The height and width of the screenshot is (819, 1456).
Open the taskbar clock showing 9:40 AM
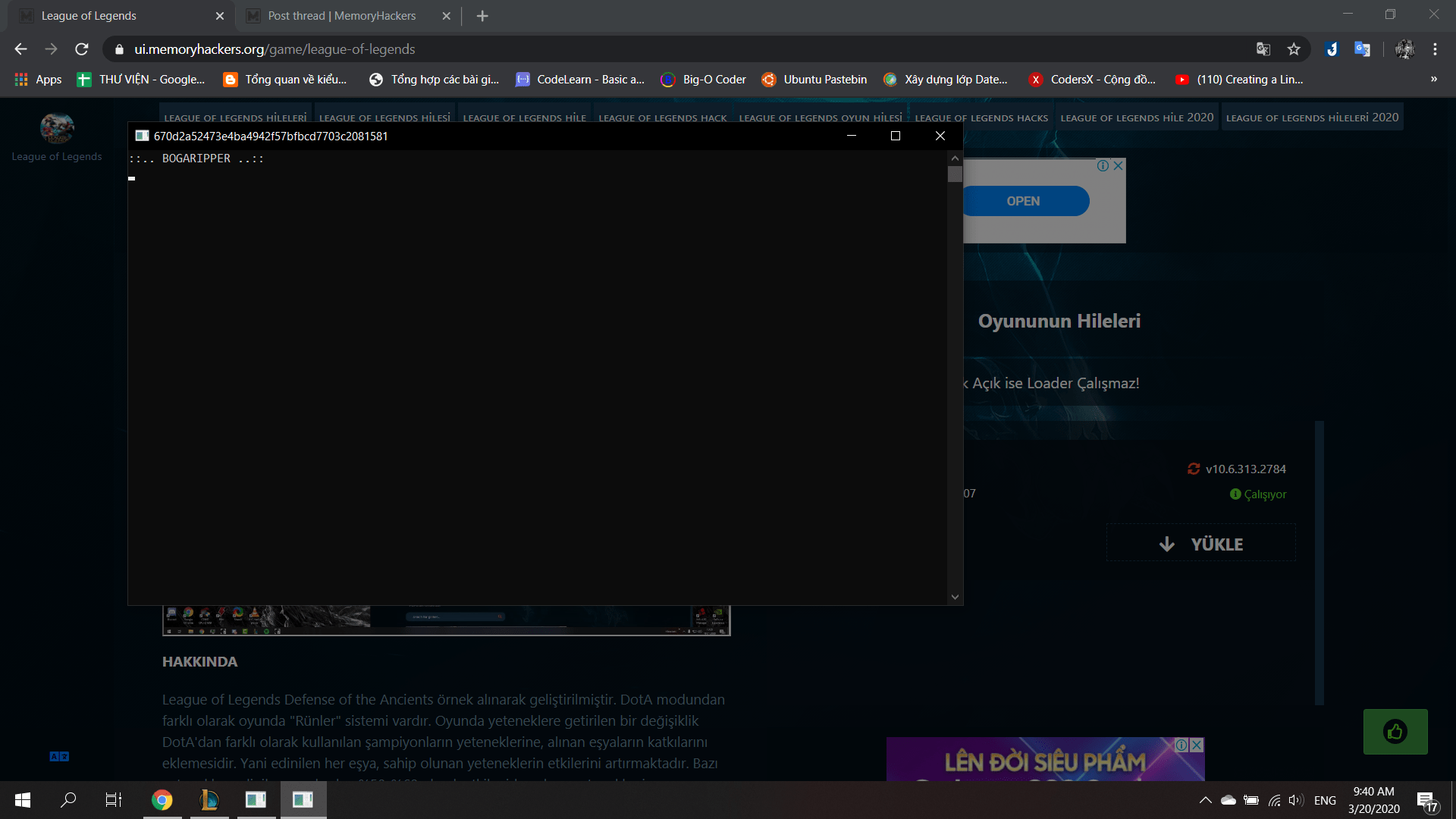click(x=1373, y=800)
